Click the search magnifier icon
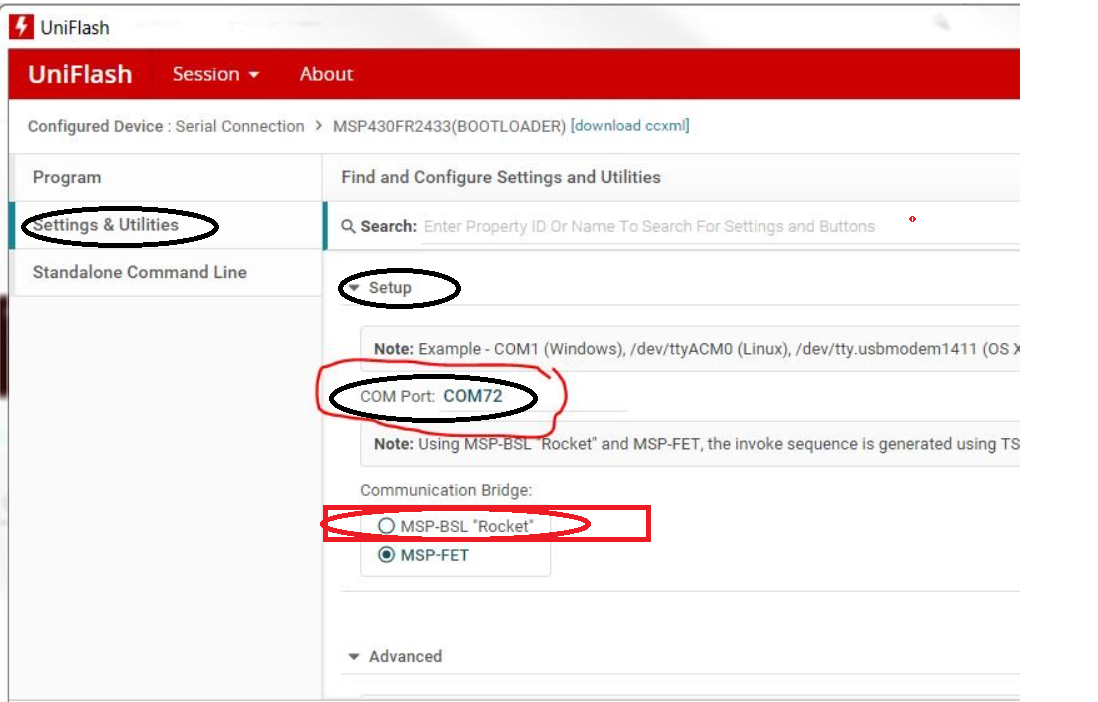1098x702 pixels. 348,226
